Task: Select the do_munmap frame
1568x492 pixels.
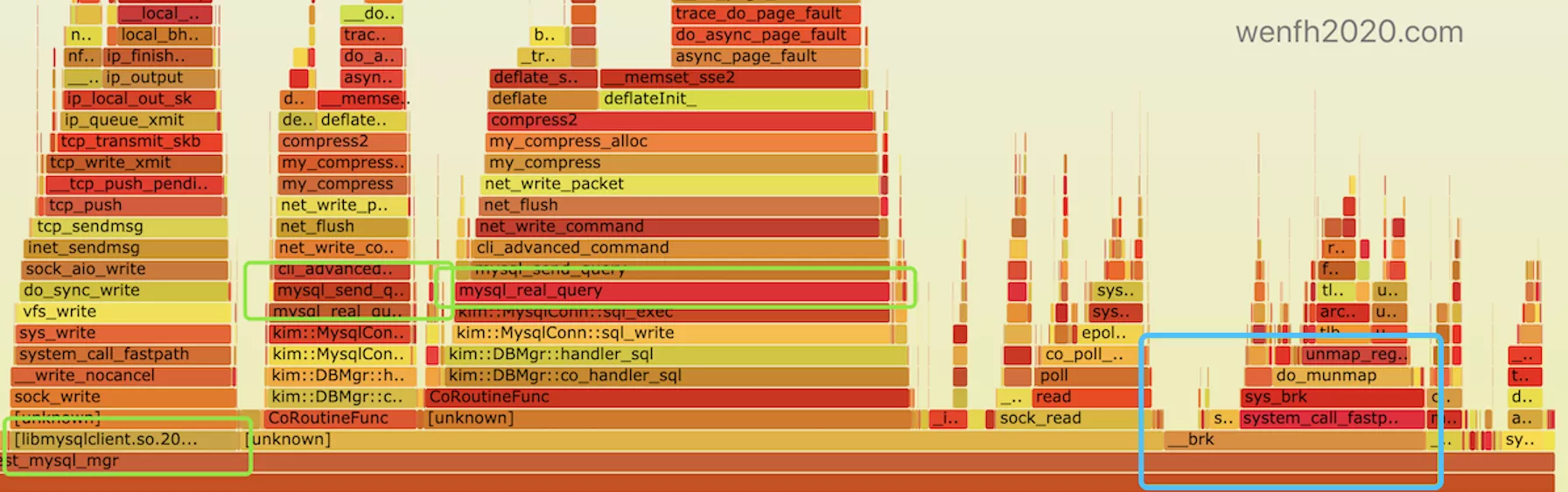Action: 1328,376
